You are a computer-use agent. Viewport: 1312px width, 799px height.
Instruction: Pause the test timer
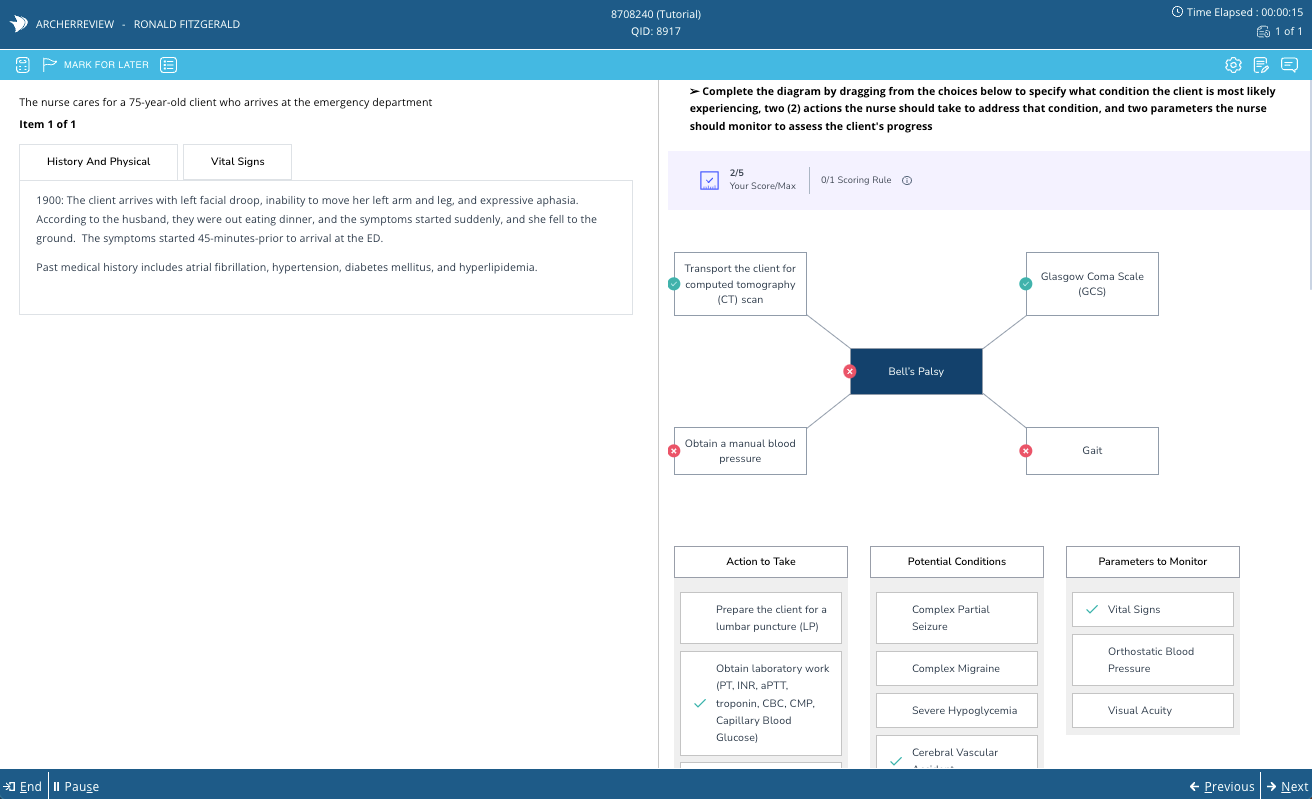coord(76,786)
